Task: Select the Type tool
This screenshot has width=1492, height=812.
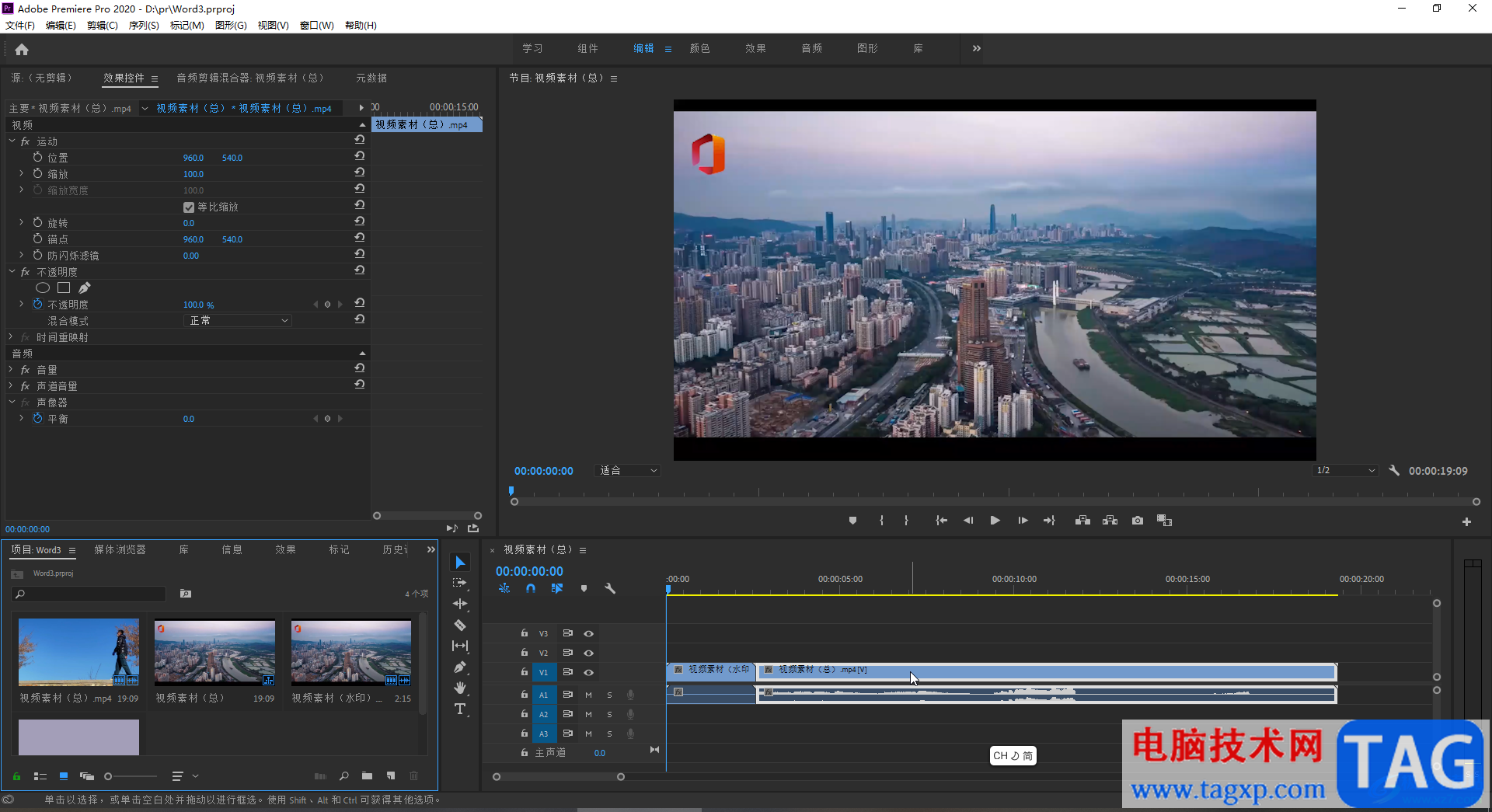Action: [460, 709]
